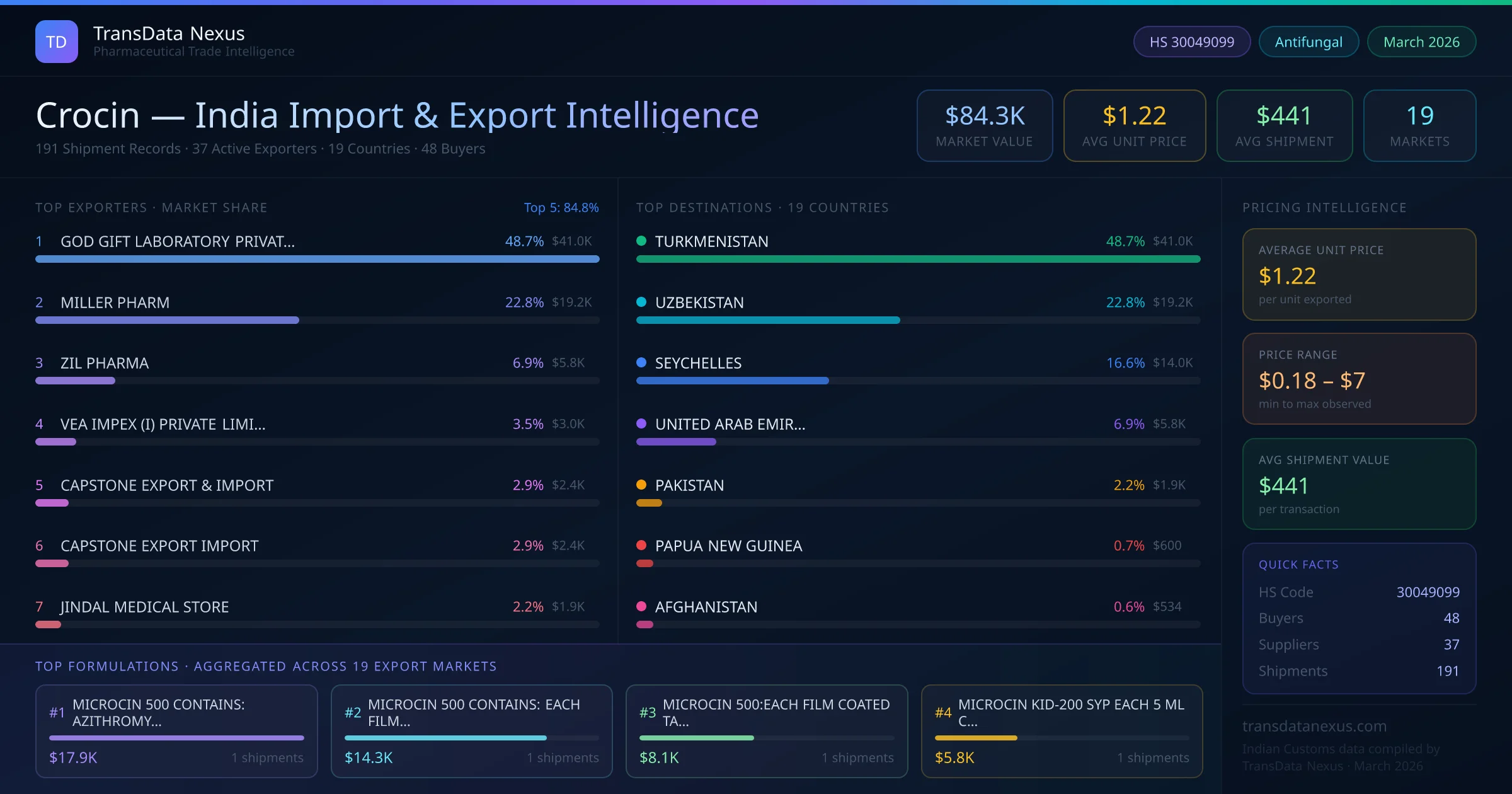1512x794 pixels.
Task: Expand the UNITED ARAB EMIR... destination entry
Action: [730, 424]
